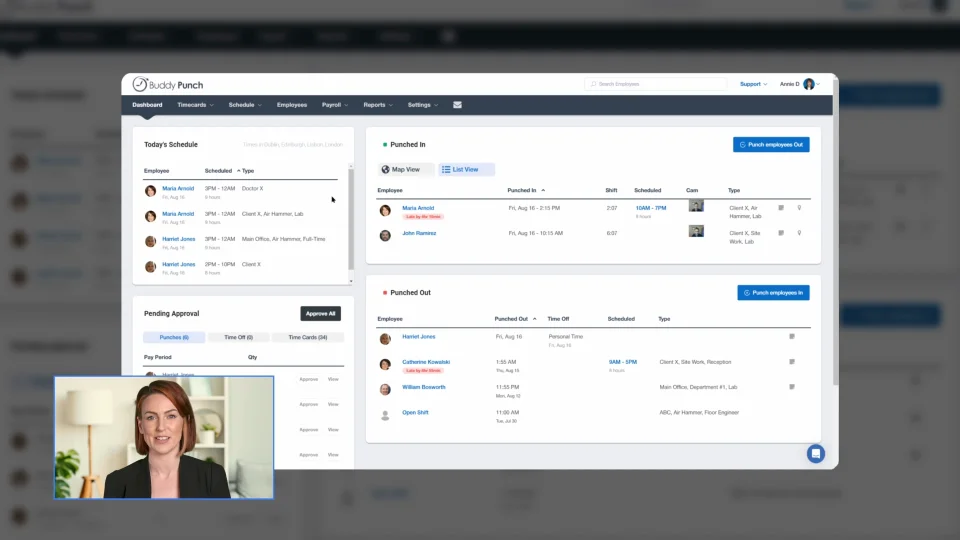This screenshot has width=960, height=540.
Task: Click note icon in John Ramirez row
Action: tap(781, 233)
